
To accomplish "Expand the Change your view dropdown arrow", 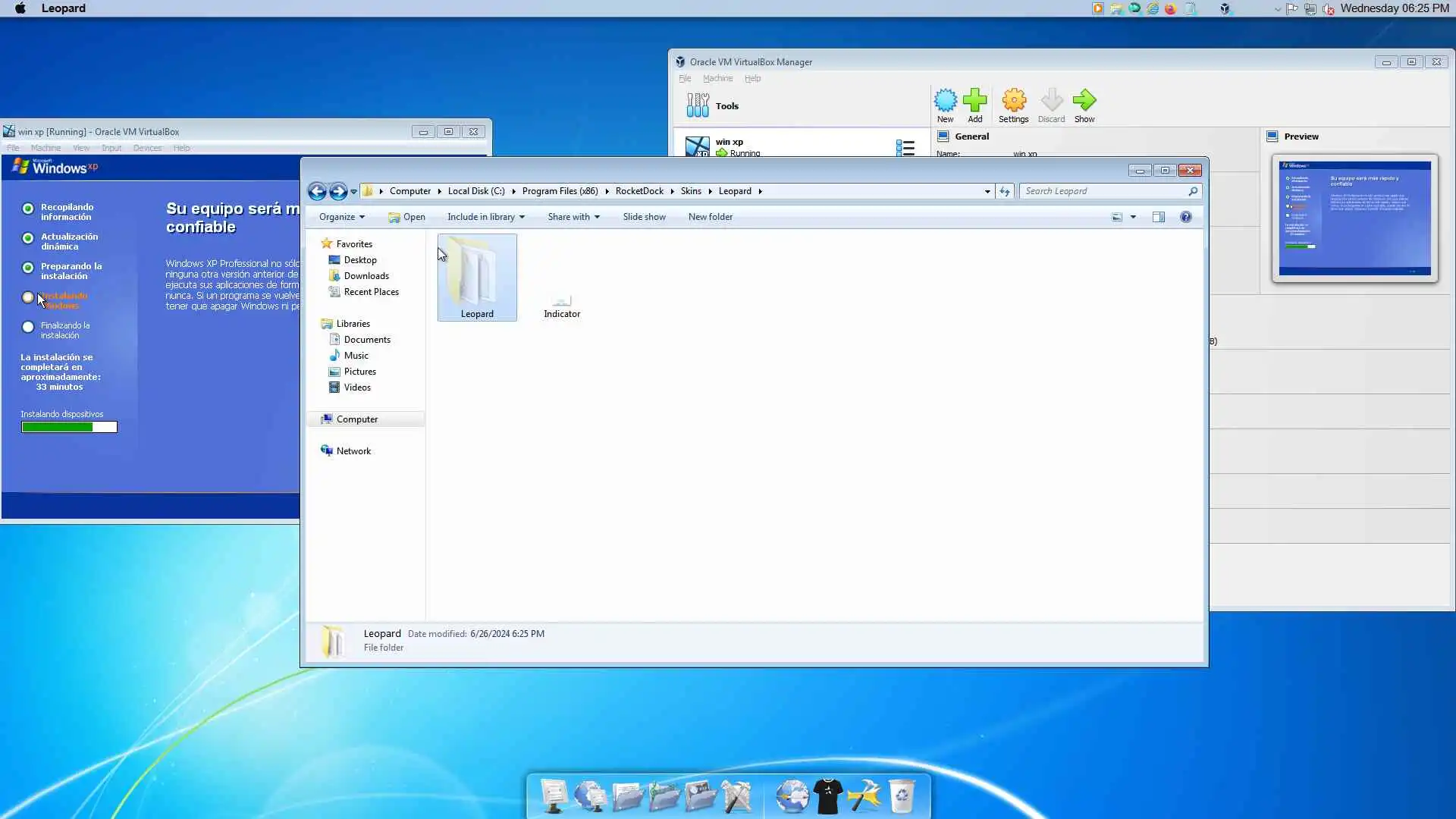I will [1133, 217].
